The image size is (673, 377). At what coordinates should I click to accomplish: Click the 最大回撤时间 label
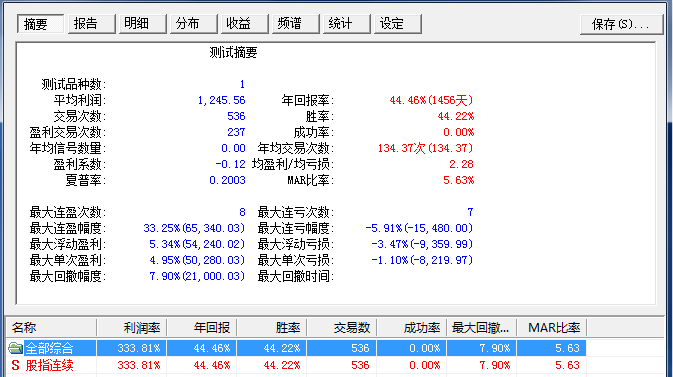click(296, 277)
